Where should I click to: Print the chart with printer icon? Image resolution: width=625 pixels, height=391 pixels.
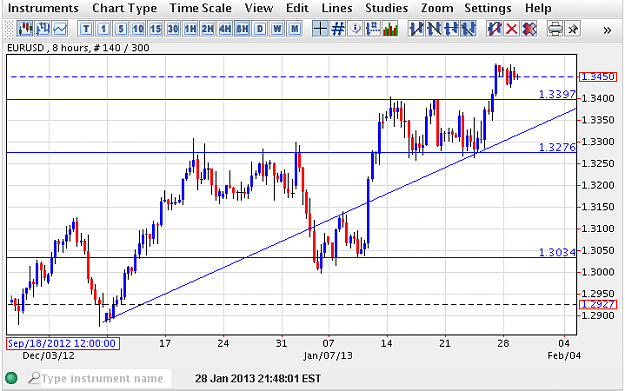555,29
